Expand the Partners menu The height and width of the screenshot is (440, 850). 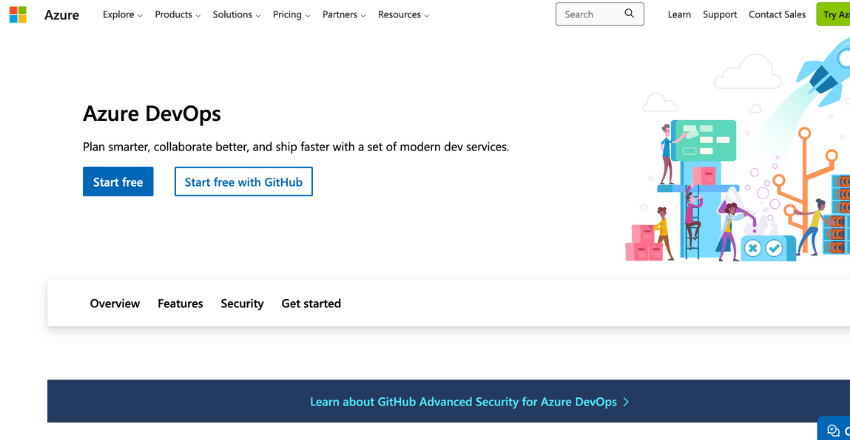pyautogui.click(x=344, y=15)
